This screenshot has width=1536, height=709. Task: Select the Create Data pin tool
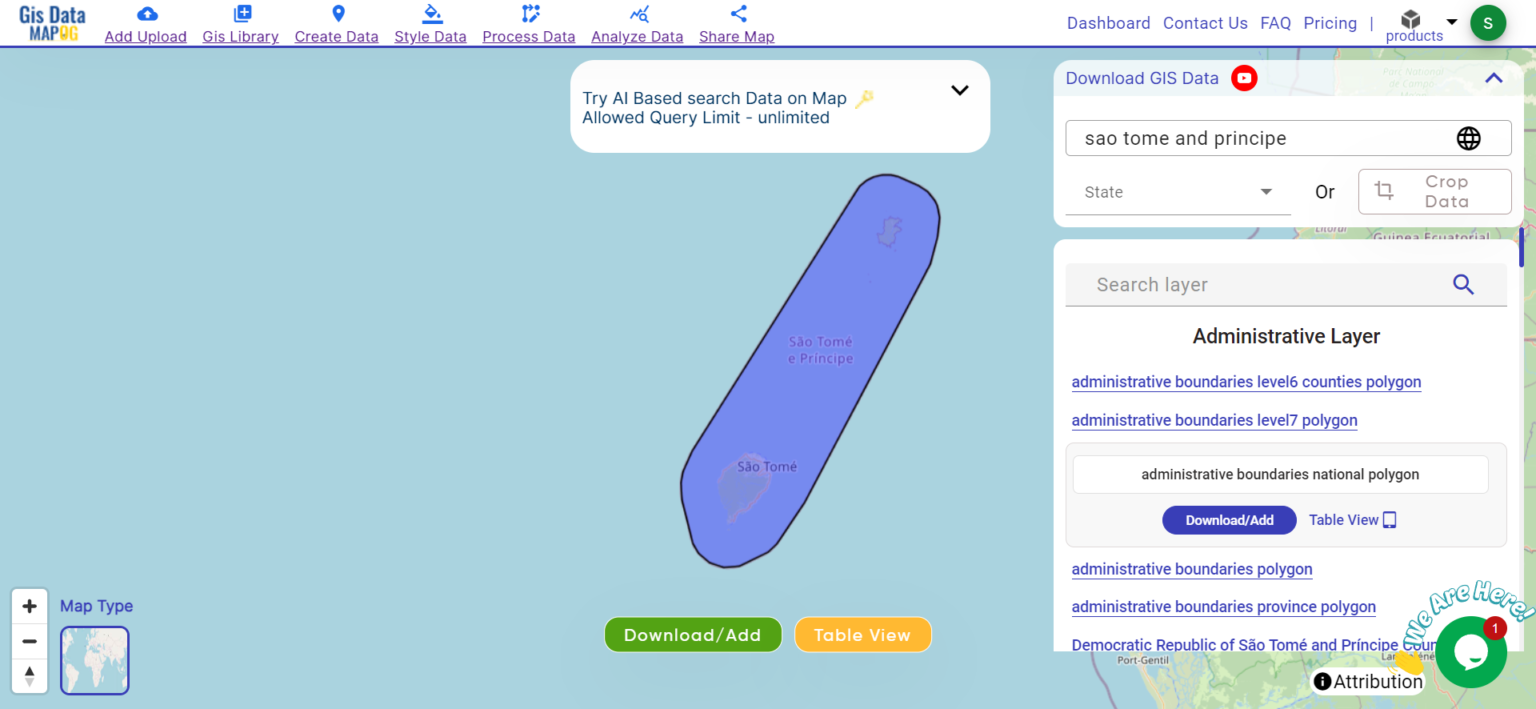tap(336, 22)
